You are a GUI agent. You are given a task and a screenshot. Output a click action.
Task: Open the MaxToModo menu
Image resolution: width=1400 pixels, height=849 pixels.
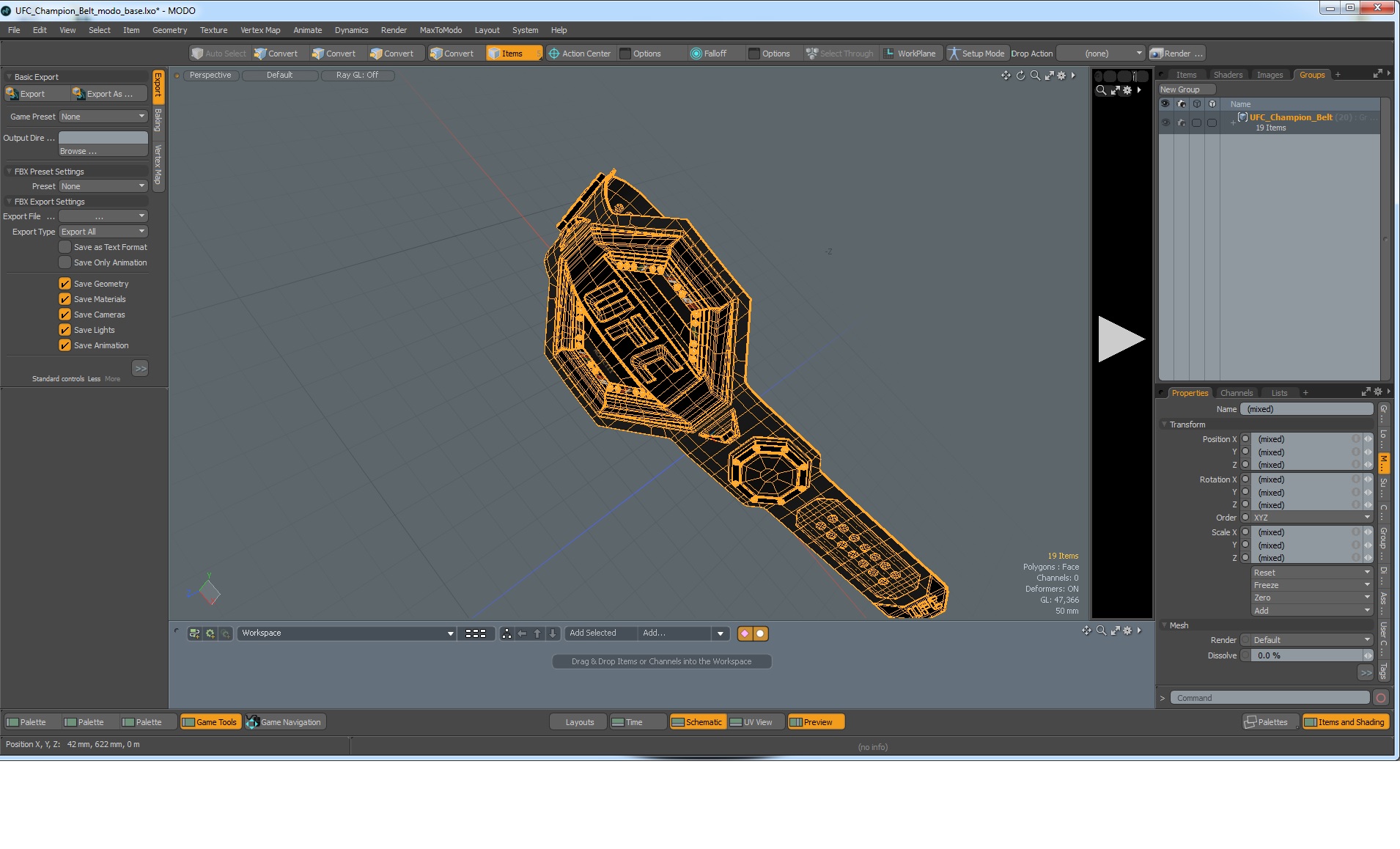pyautogui.click(x=441, y=30)
